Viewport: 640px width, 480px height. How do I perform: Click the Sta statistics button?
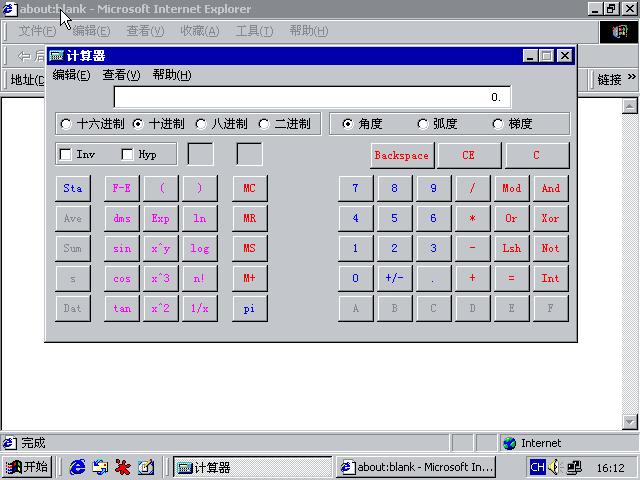73,188
